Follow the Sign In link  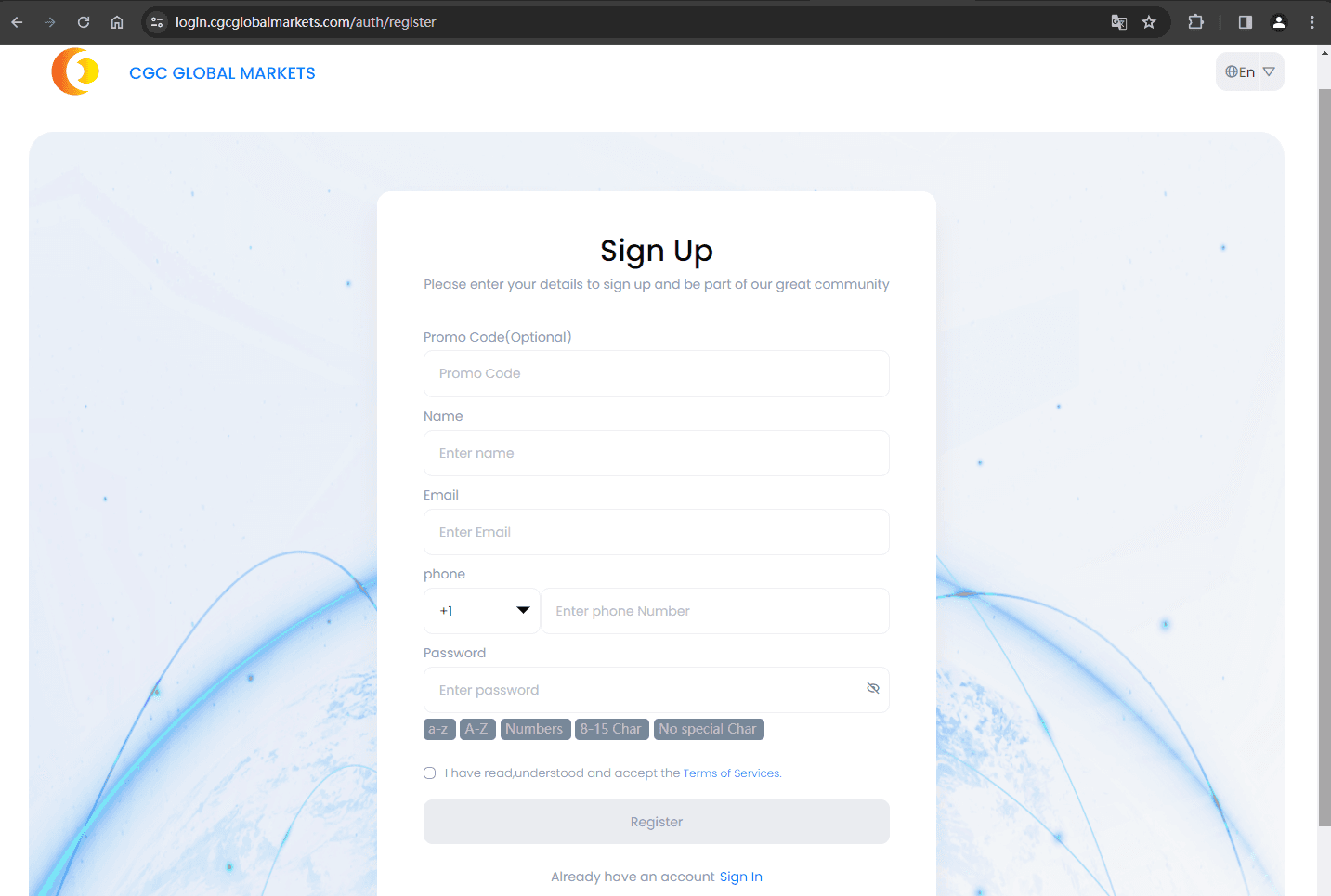[x=741, y=877]
